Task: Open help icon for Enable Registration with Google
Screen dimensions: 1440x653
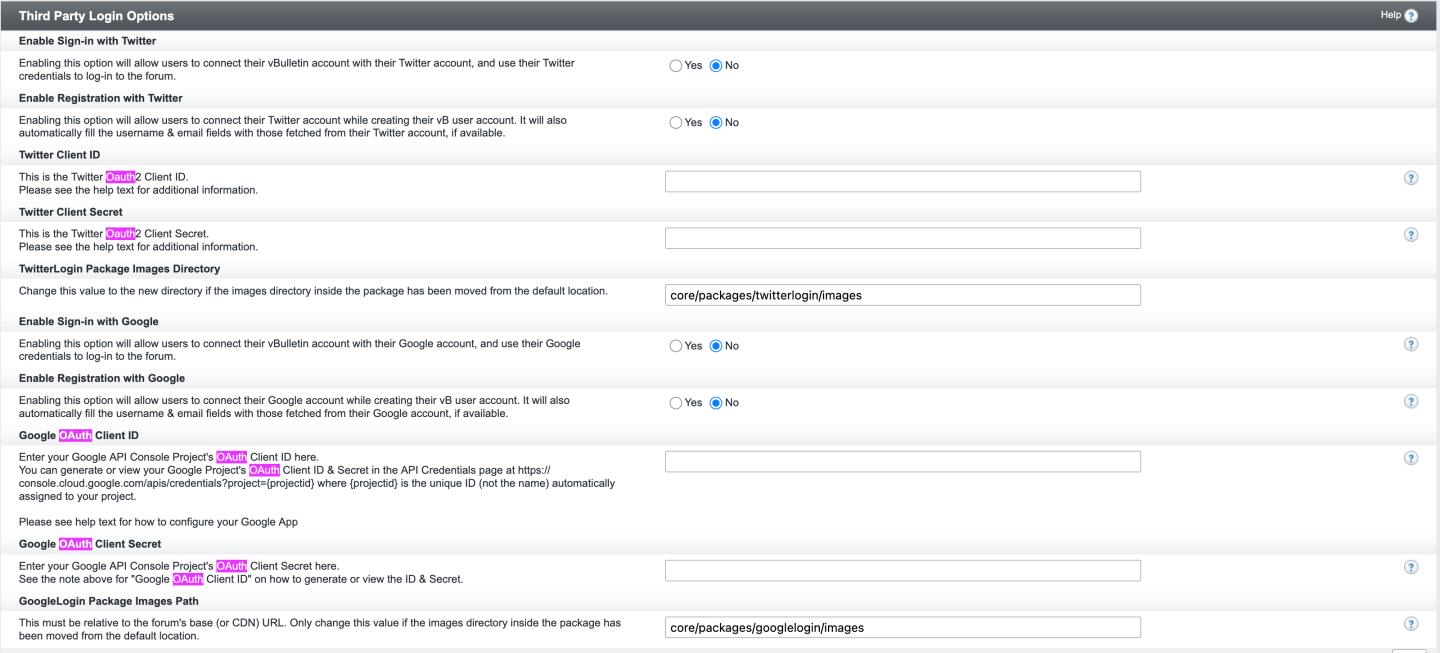Action: 1411,401
